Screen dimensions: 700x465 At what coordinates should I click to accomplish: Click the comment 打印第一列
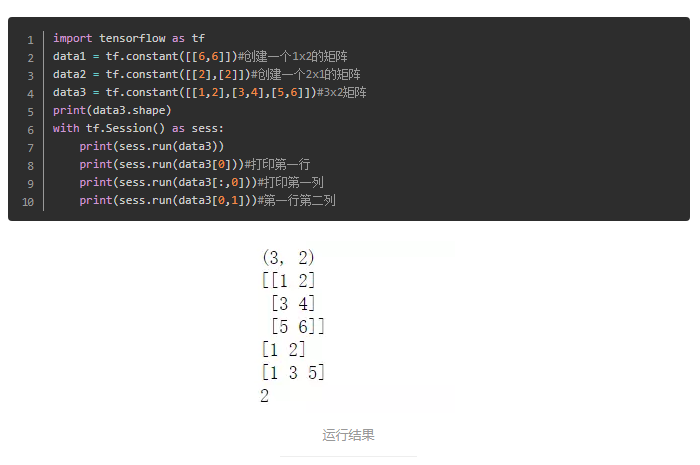click(x=291, y=183)
